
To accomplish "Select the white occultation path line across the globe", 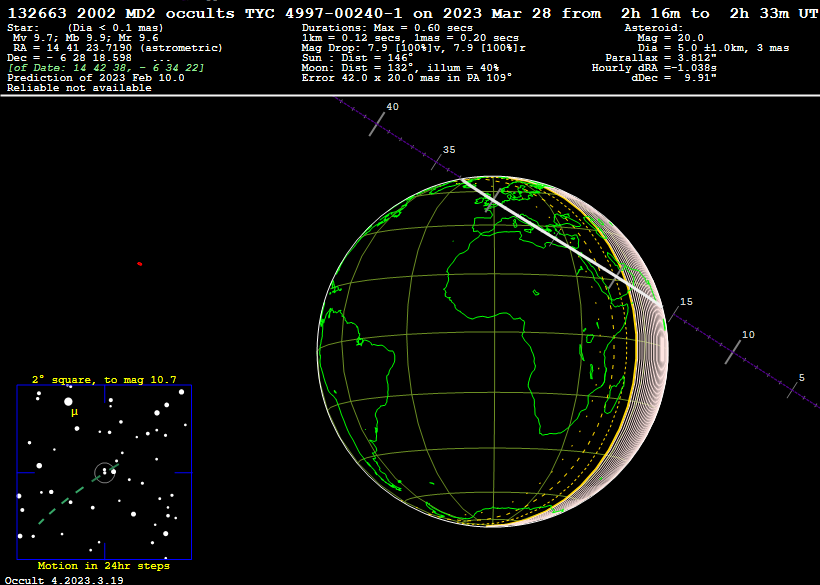I will (x=560, y=241).
